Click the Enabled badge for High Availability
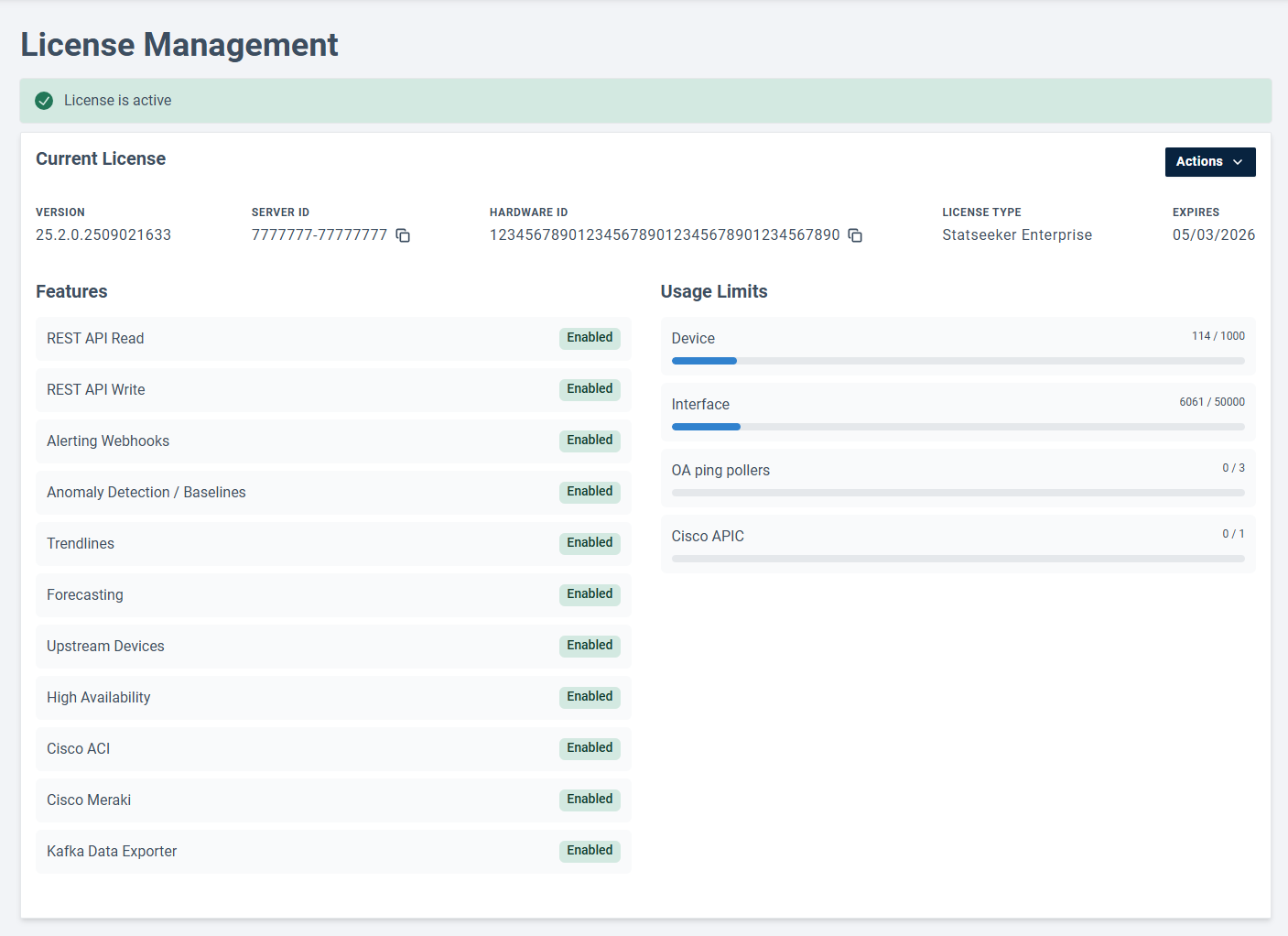Screen dimensions: 1288x936 [x=590, y=697]
